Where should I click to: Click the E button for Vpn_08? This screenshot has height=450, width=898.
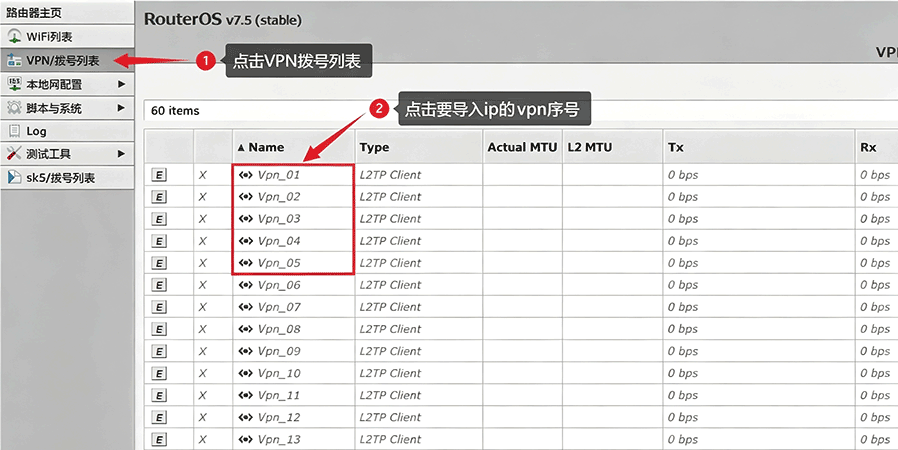tap(159, 329)
